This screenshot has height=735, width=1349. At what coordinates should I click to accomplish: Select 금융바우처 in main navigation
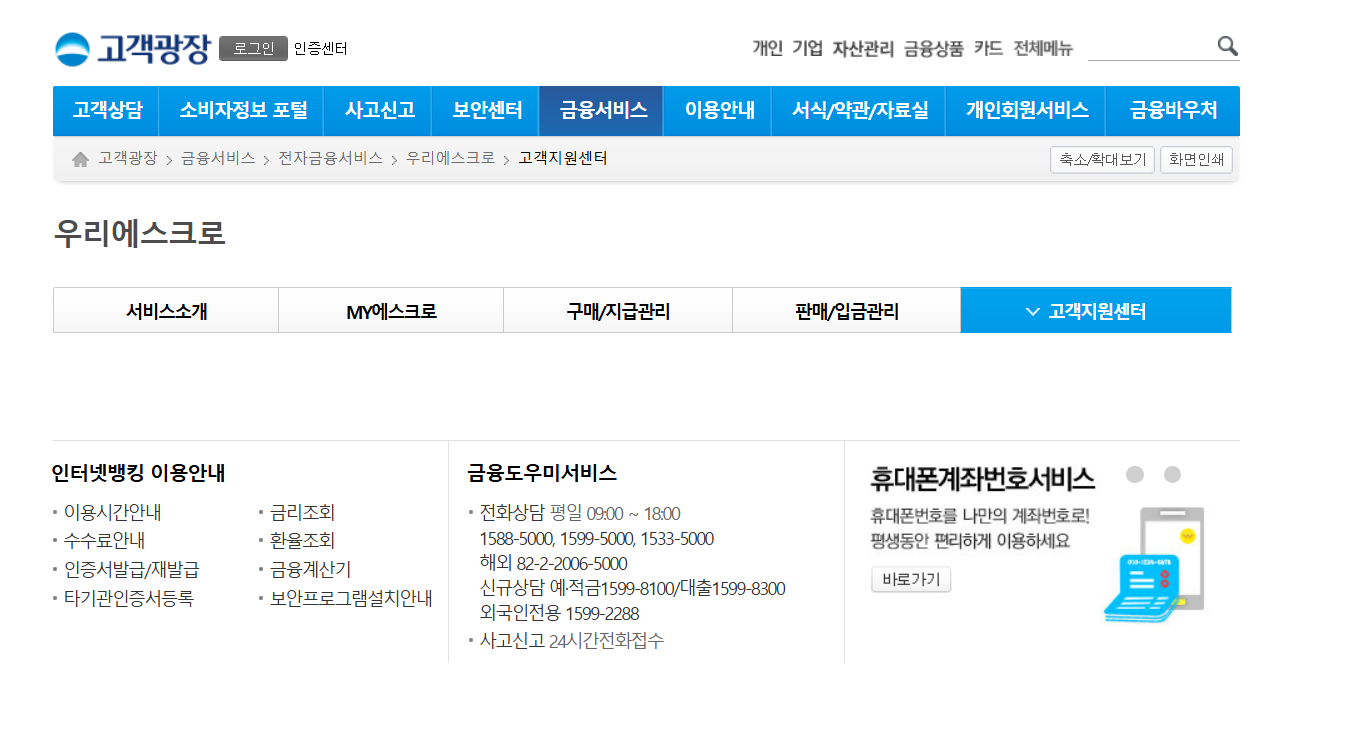(1173, 111)
